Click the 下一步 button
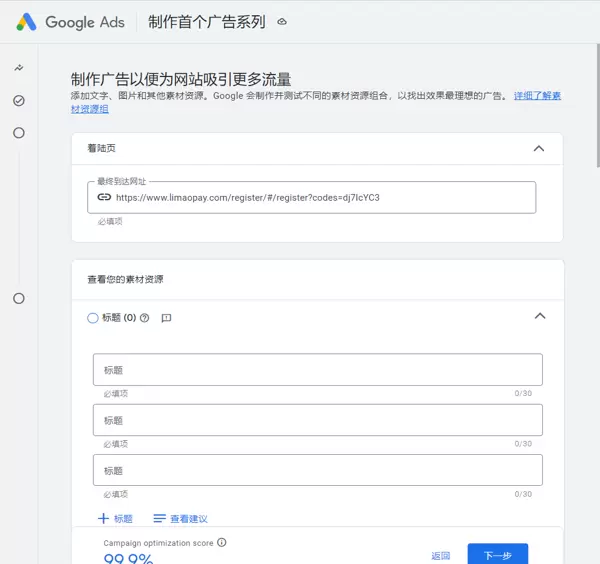 pyautogui.click(x=497, y=555)
